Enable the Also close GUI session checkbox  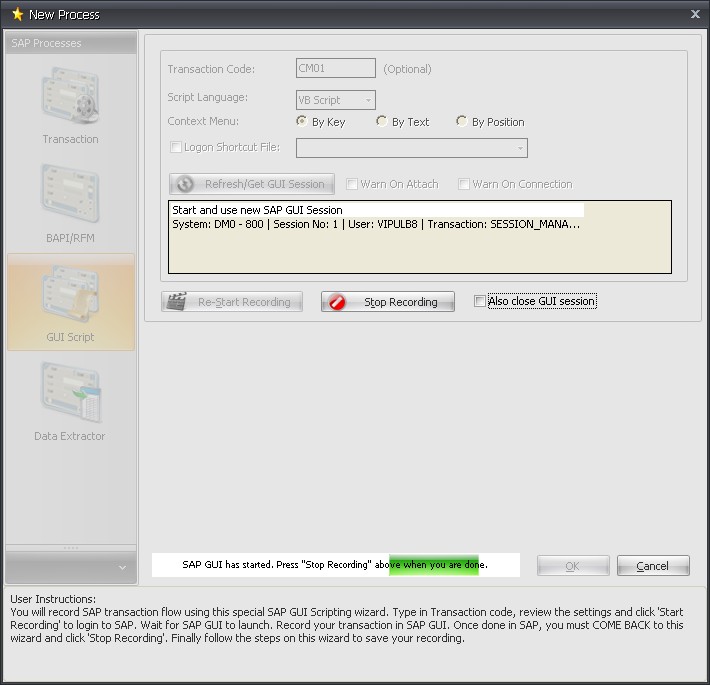tap(480, 301)
